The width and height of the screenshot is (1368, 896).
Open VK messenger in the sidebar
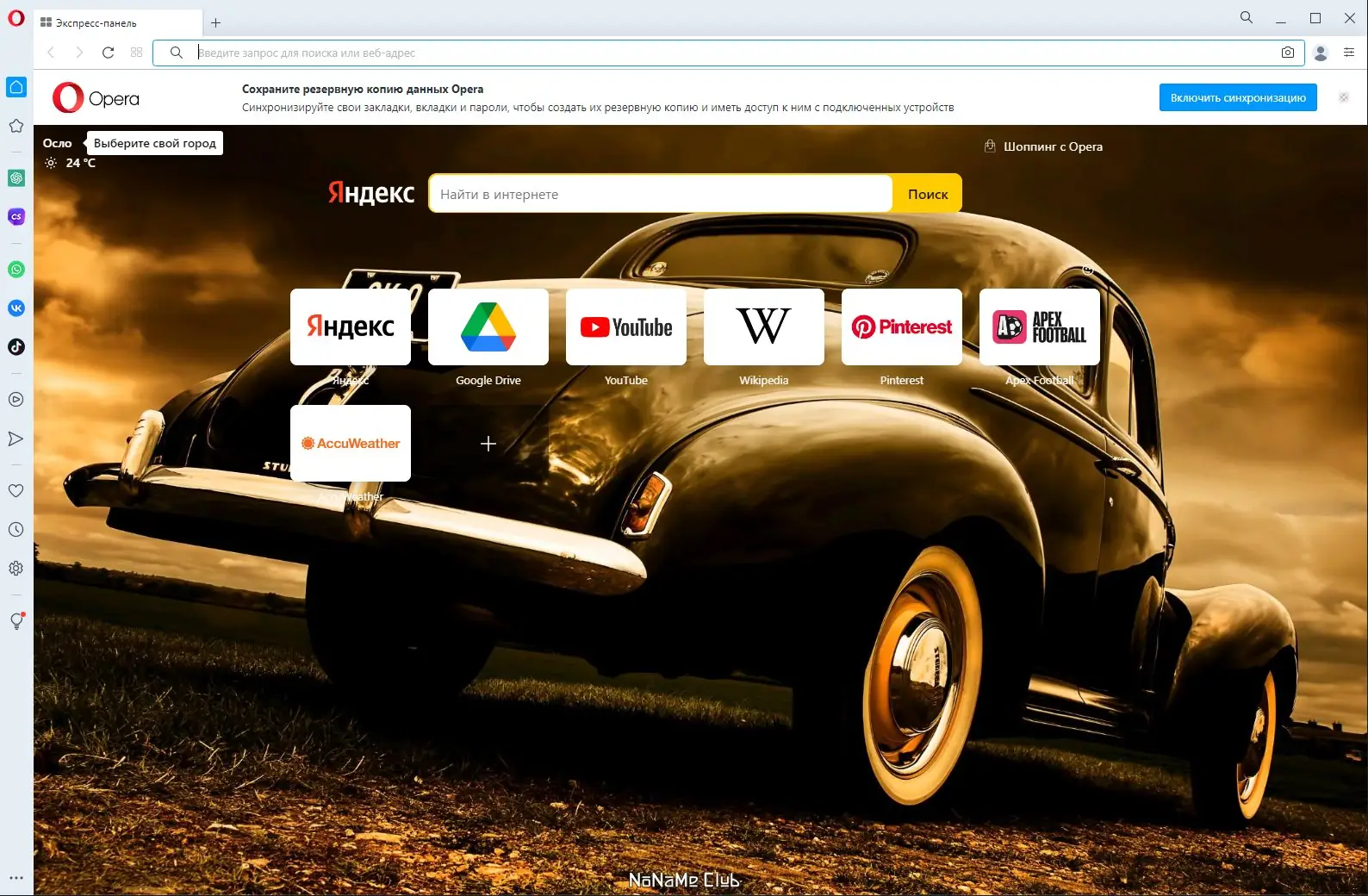pyautogui.click(x=16, y=308)
